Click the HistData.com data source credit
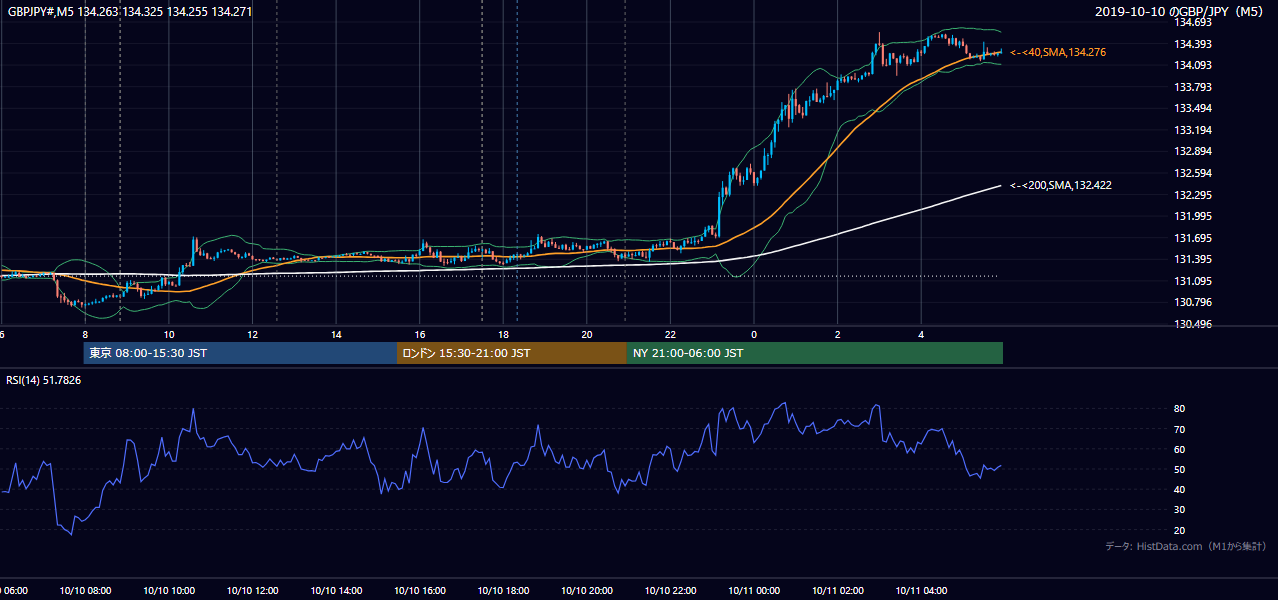Image resolution: width=1278 pixels, height=600 pixels. (x=1186, y=546)
